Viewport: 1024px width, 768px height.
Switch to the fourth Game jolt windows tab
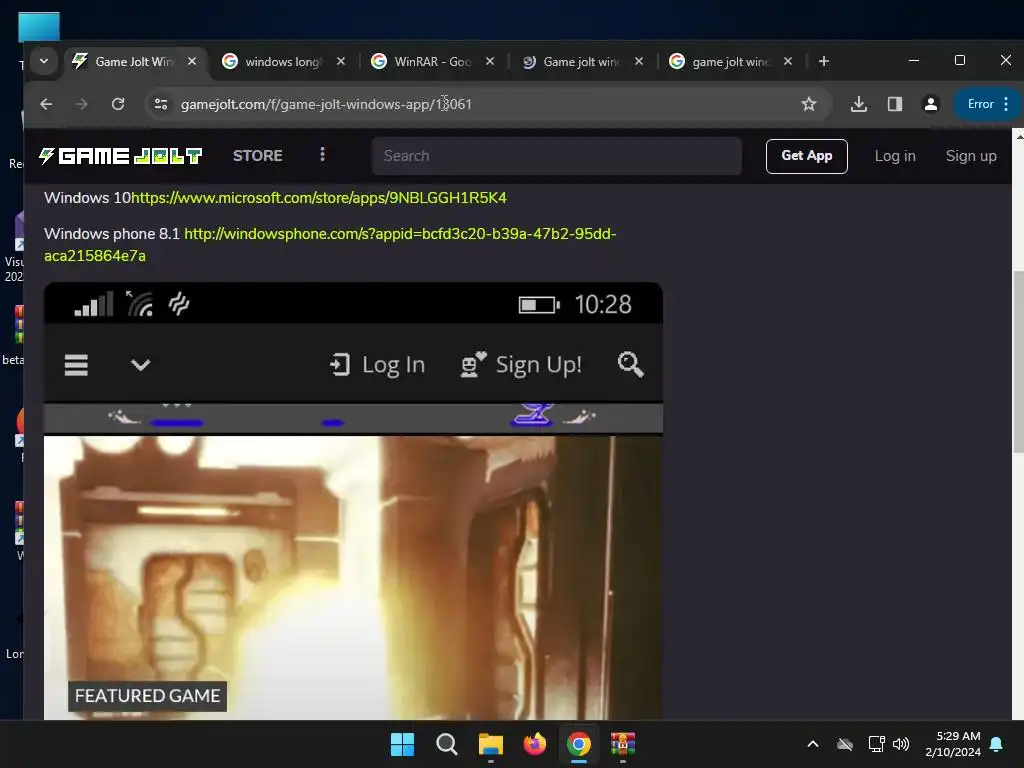(x=581, y=61)
